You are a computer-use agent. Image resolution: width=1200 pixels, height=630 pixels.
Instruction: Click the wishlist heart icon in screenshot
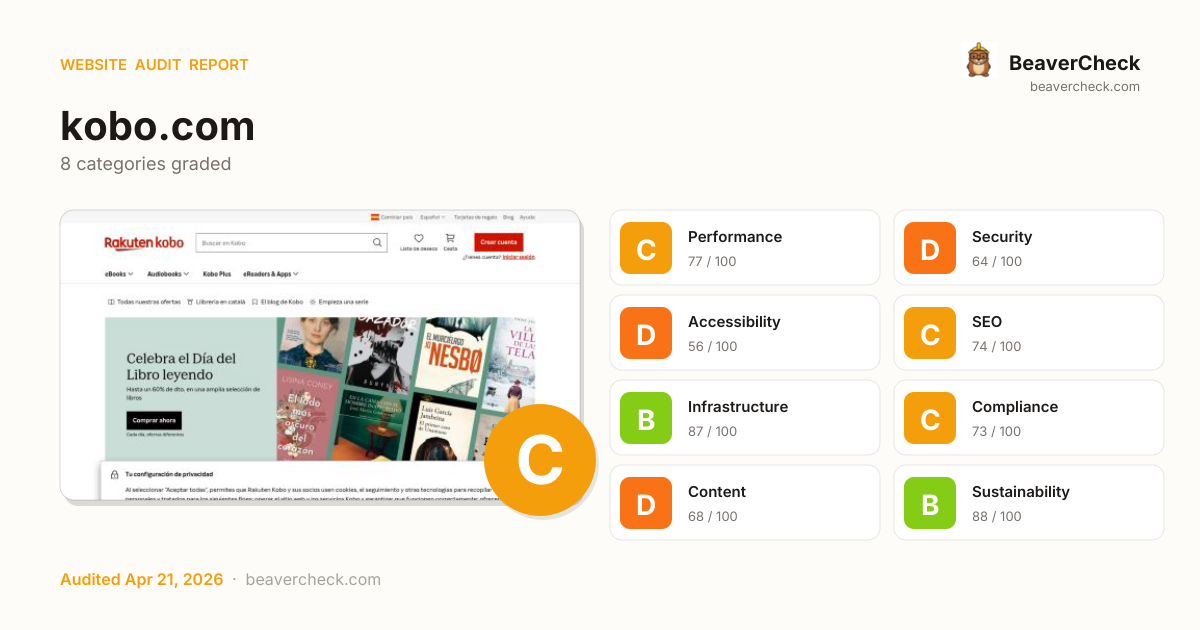pos(418,238)
